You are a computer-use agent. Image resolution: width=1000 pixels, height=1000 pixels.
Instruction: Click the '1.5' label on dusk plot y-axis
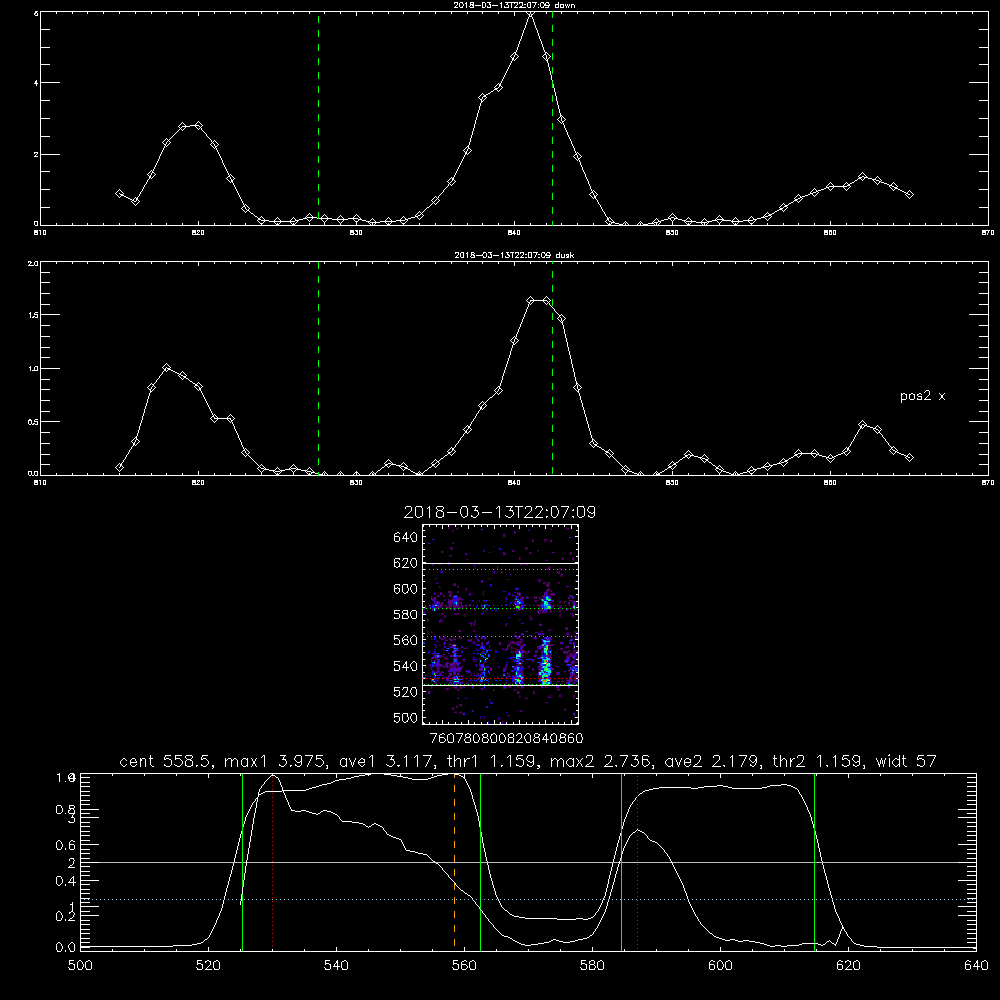[33, 315]
